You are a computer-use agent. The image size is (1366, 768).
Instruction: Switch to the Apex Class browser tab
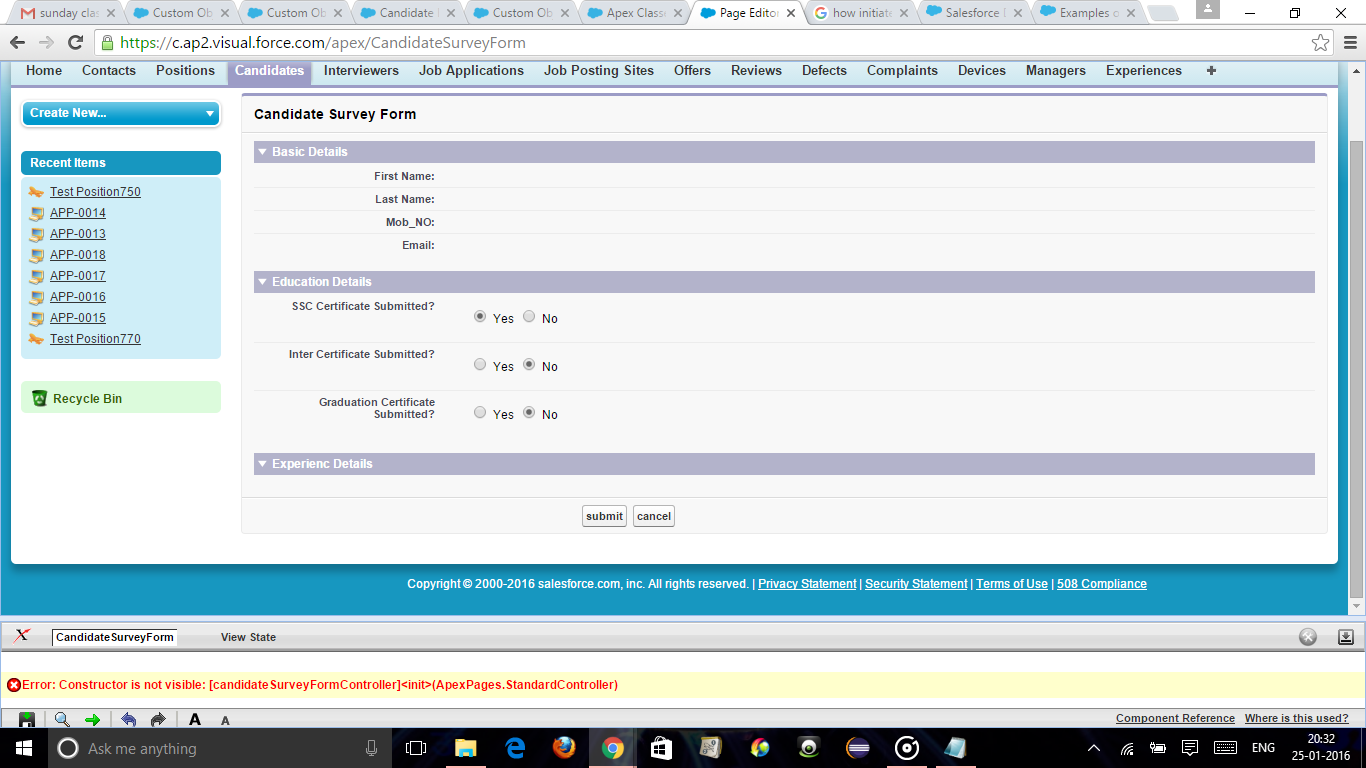coord(636,13)
